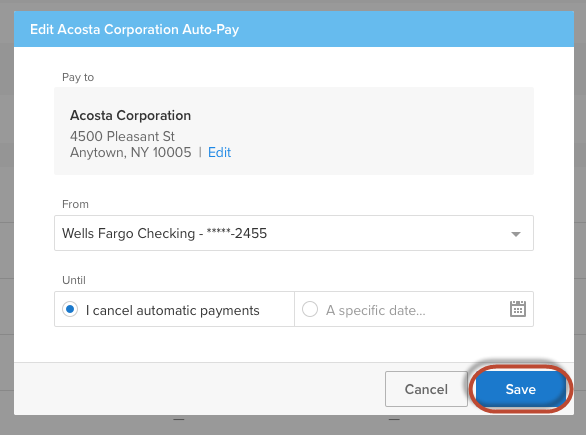Open the calendar date picker icon
586x435 pixels.
[x=518, y=309]
